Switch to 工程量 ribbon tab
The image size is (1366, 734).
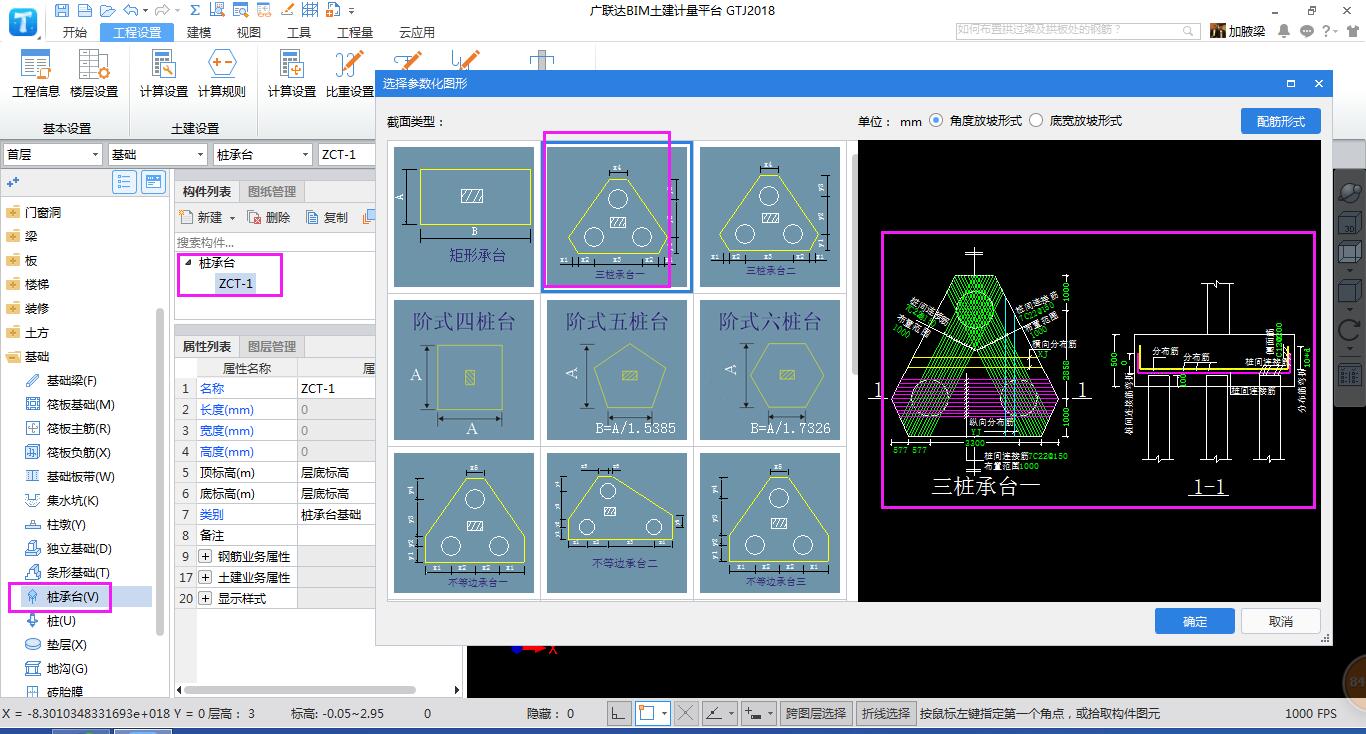355,32
